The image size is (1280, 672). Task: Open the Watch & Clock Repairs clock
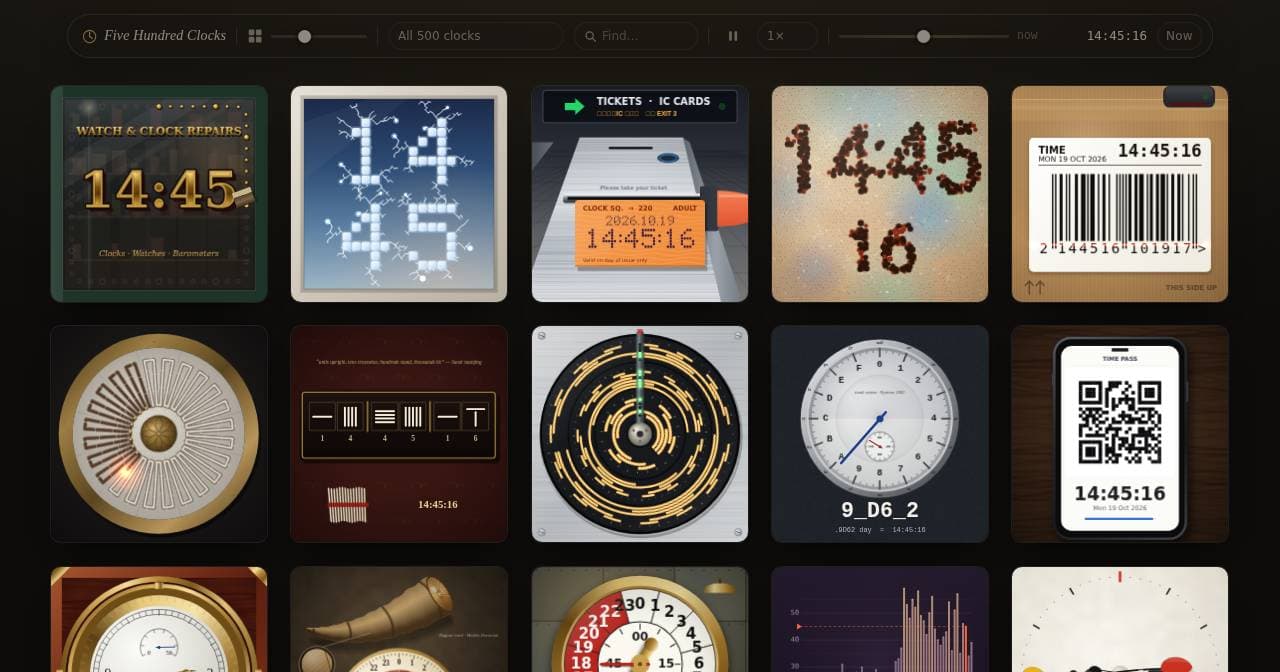click(x=159, y=193)
